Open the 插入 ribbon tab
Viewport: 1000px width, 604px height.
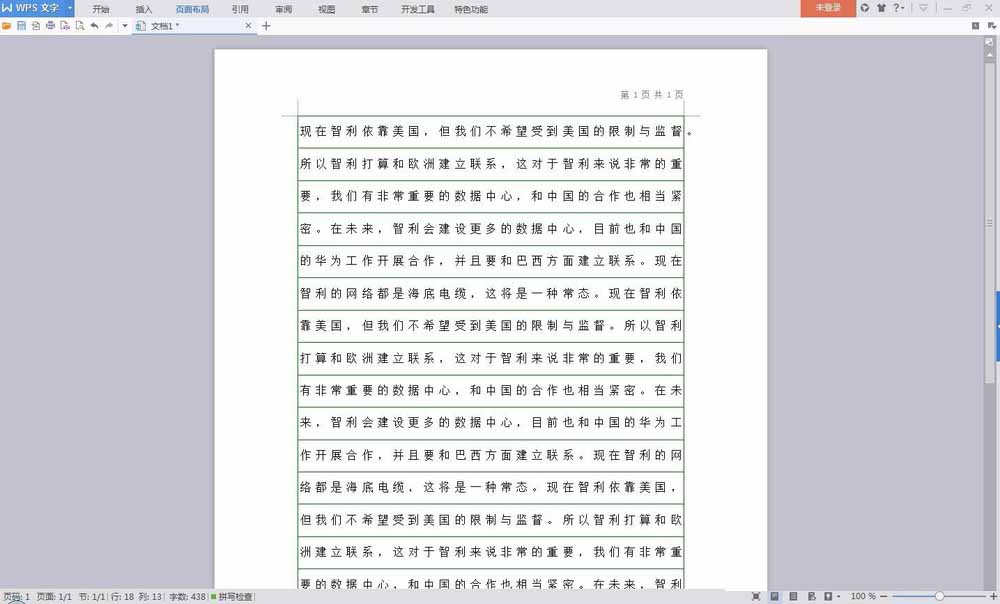[x=144, y=9]
